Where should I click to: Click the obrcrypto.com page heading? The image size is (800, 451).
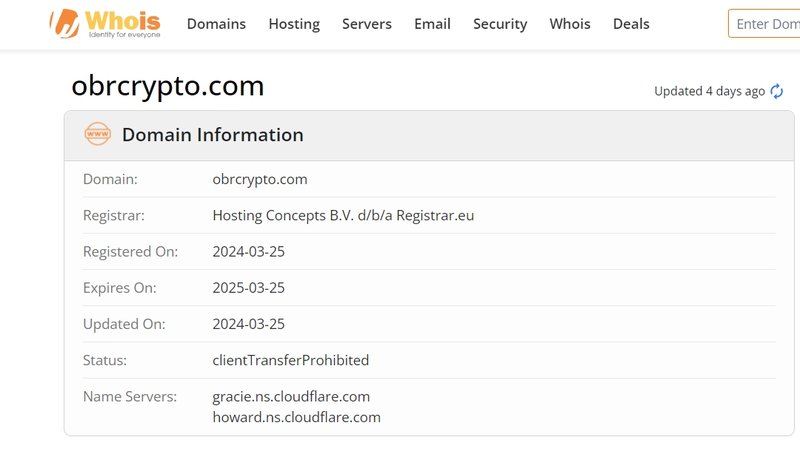coord(168,86)
